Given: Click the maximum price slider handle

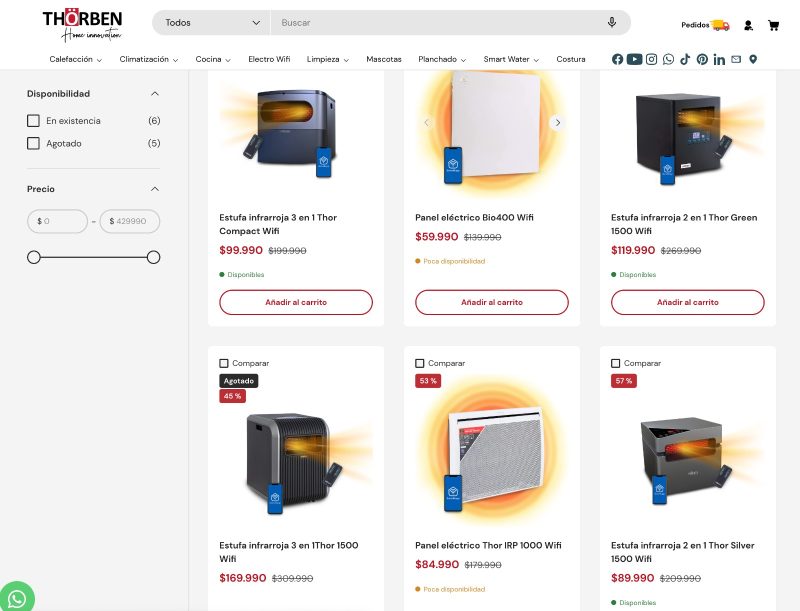Looking at the screenshot, I should coord(154,258).
